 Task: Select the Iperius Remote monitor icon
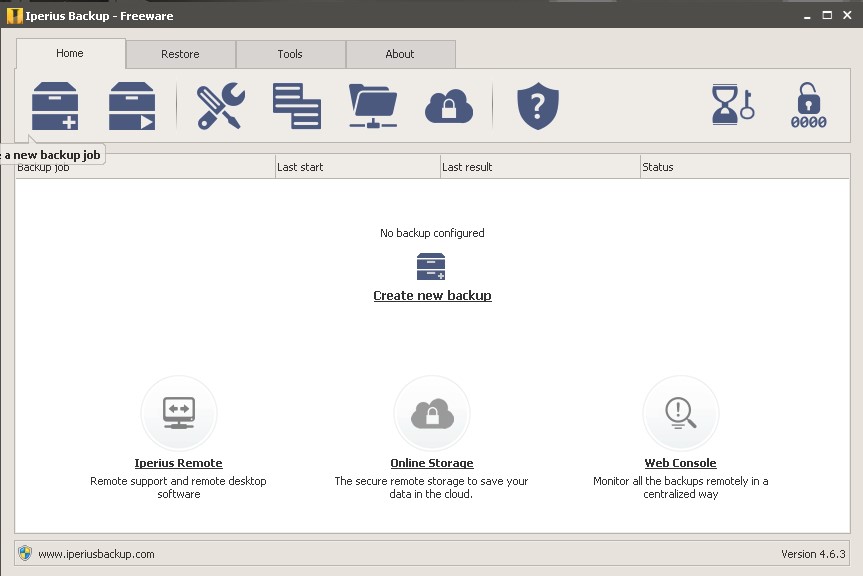point(178,412)
